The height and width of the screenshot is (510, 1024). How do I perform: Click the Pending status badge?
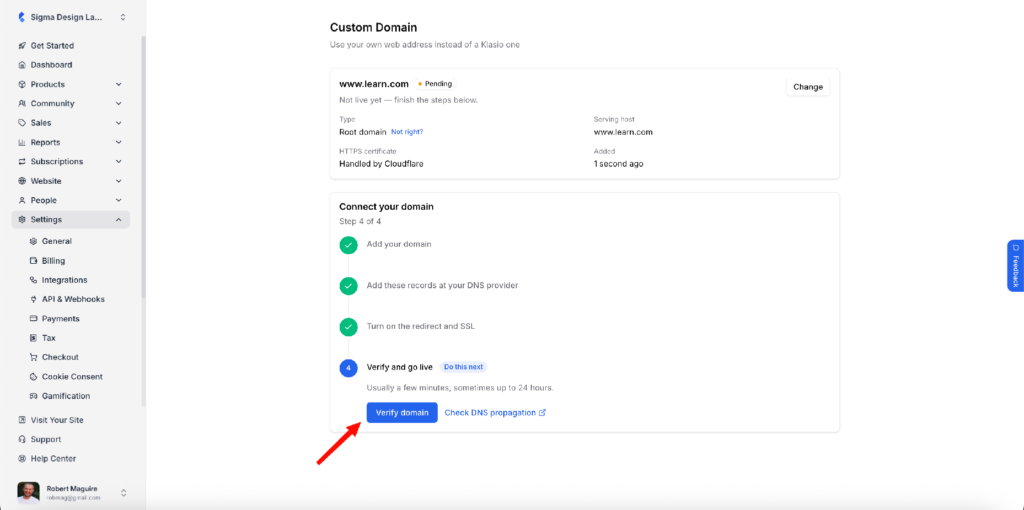[435, 84]
